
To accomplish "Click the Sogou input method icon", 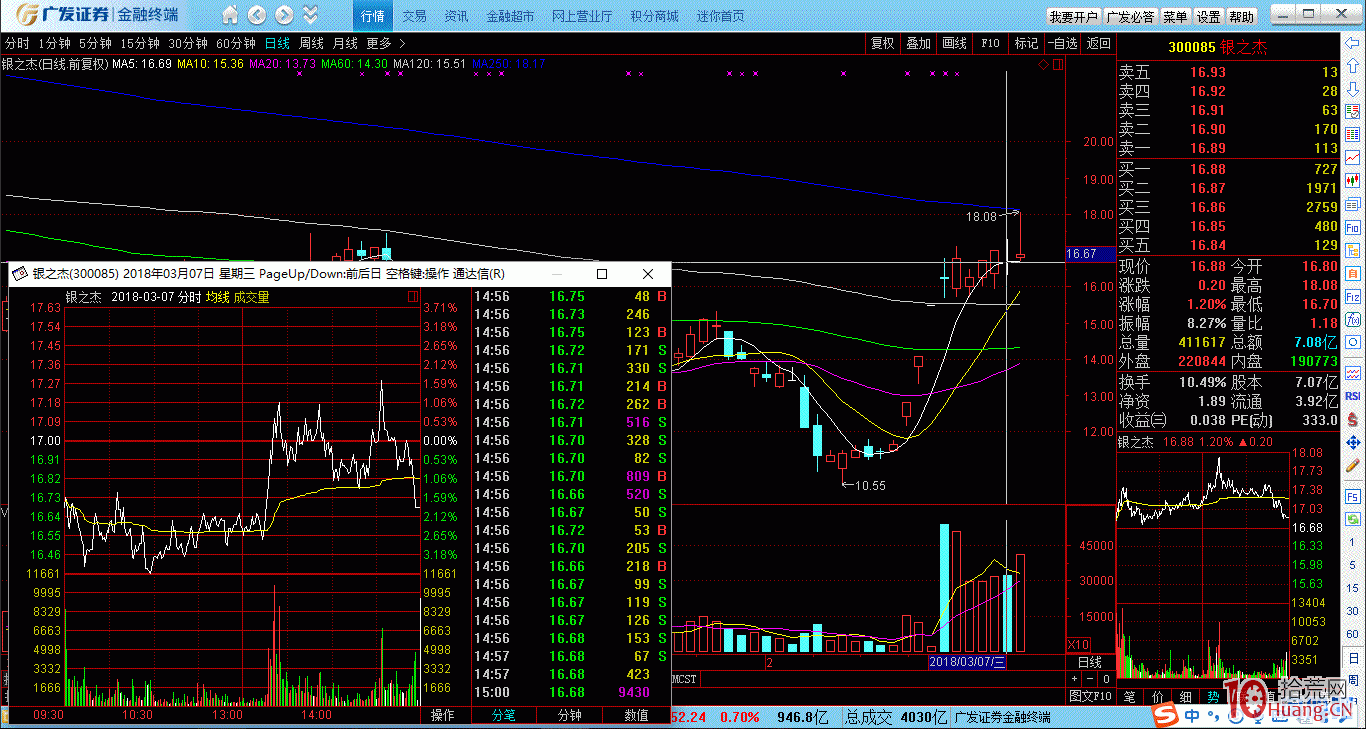I will point(1165,716).
